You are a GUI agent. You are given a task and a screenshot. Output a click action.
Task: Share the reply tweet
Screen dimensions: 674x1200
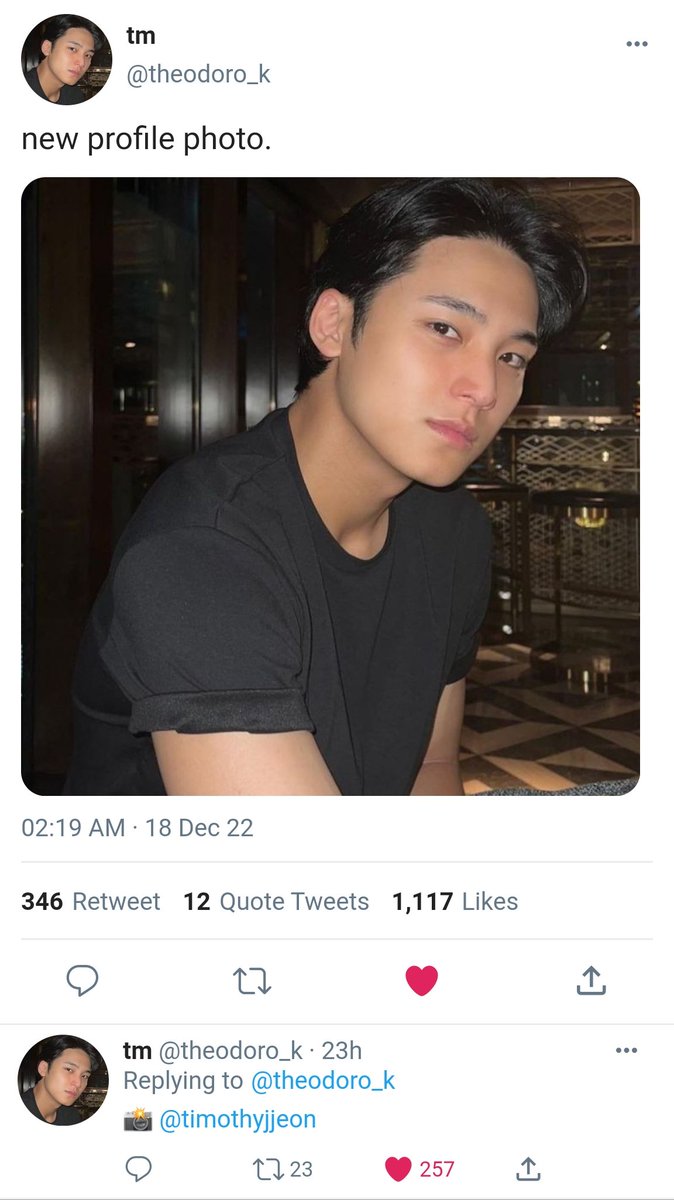[528, 1167]
